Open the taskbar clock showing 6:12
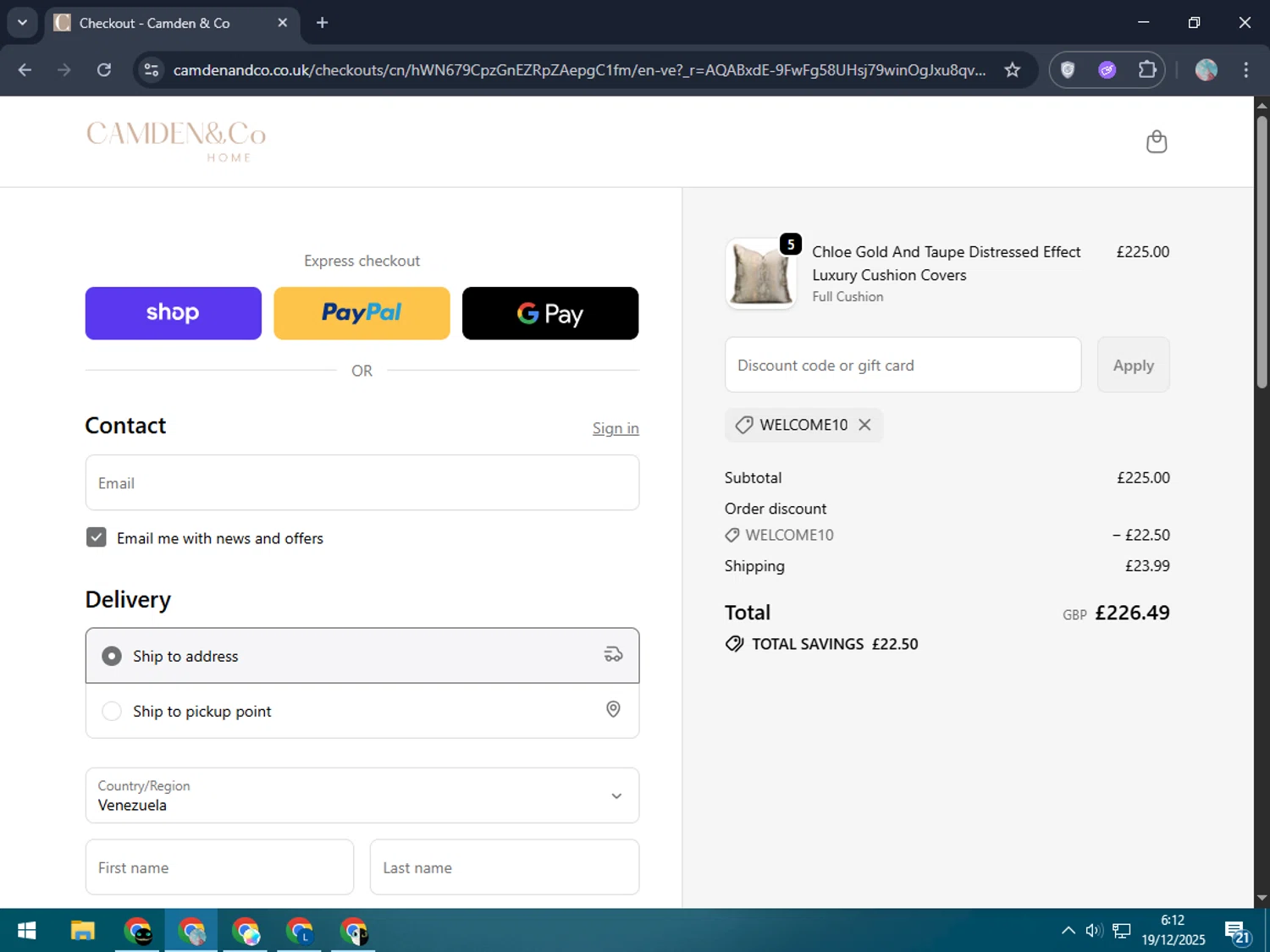 [1173, 930]
